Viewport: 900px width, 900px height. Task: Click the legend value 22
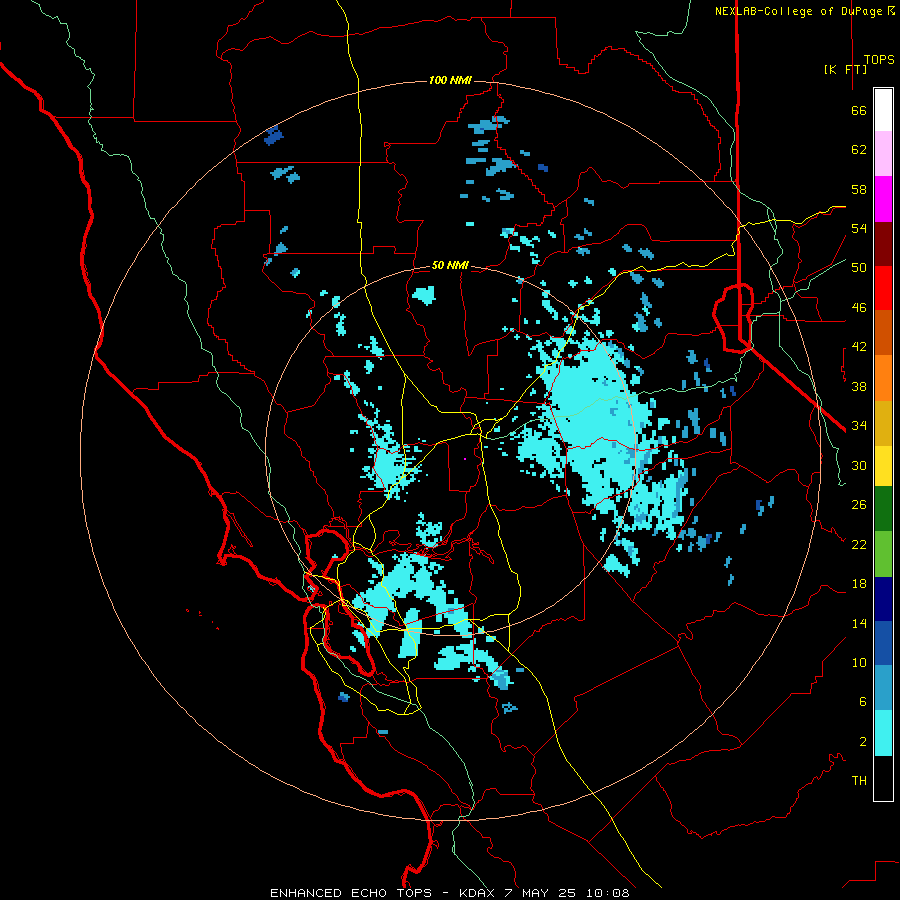[859, 544]
